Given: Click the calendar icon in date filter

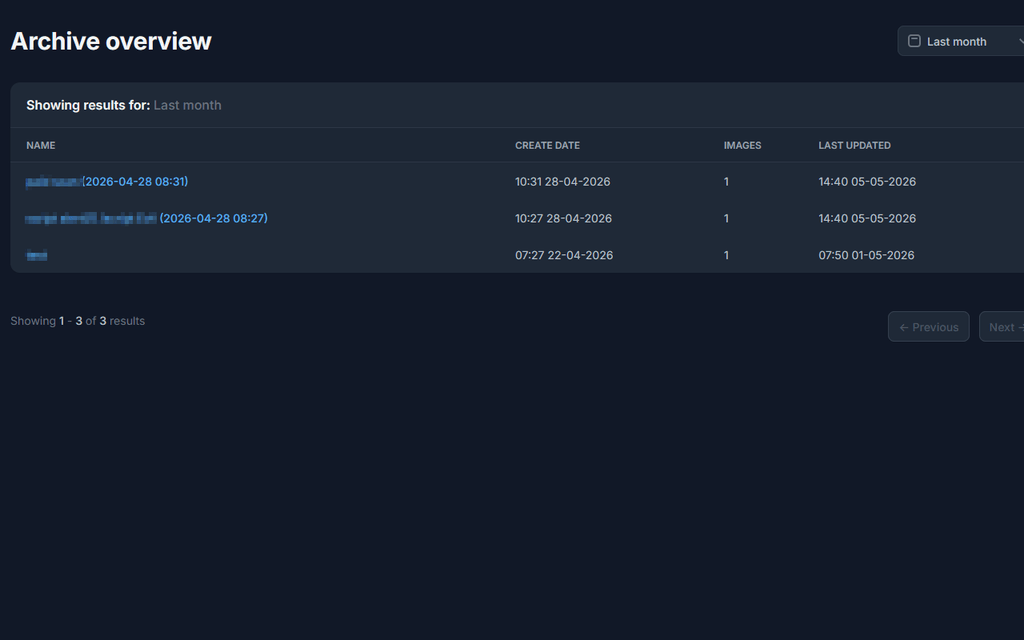Looking at the screenshot, I should click(914, 41).
